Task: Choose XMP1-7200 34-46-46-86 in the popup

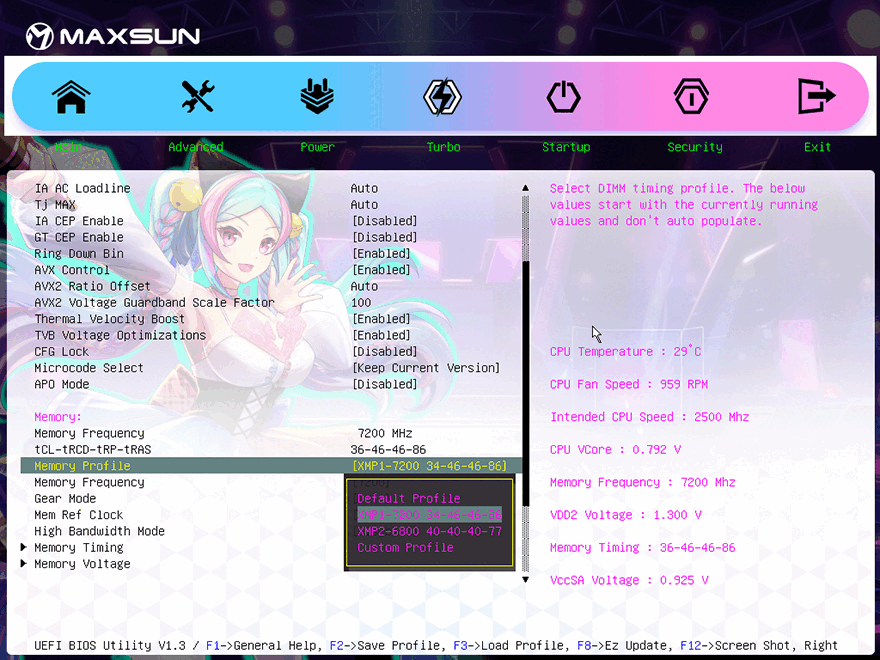Action: pyautogui.click(x=429, y=515)
